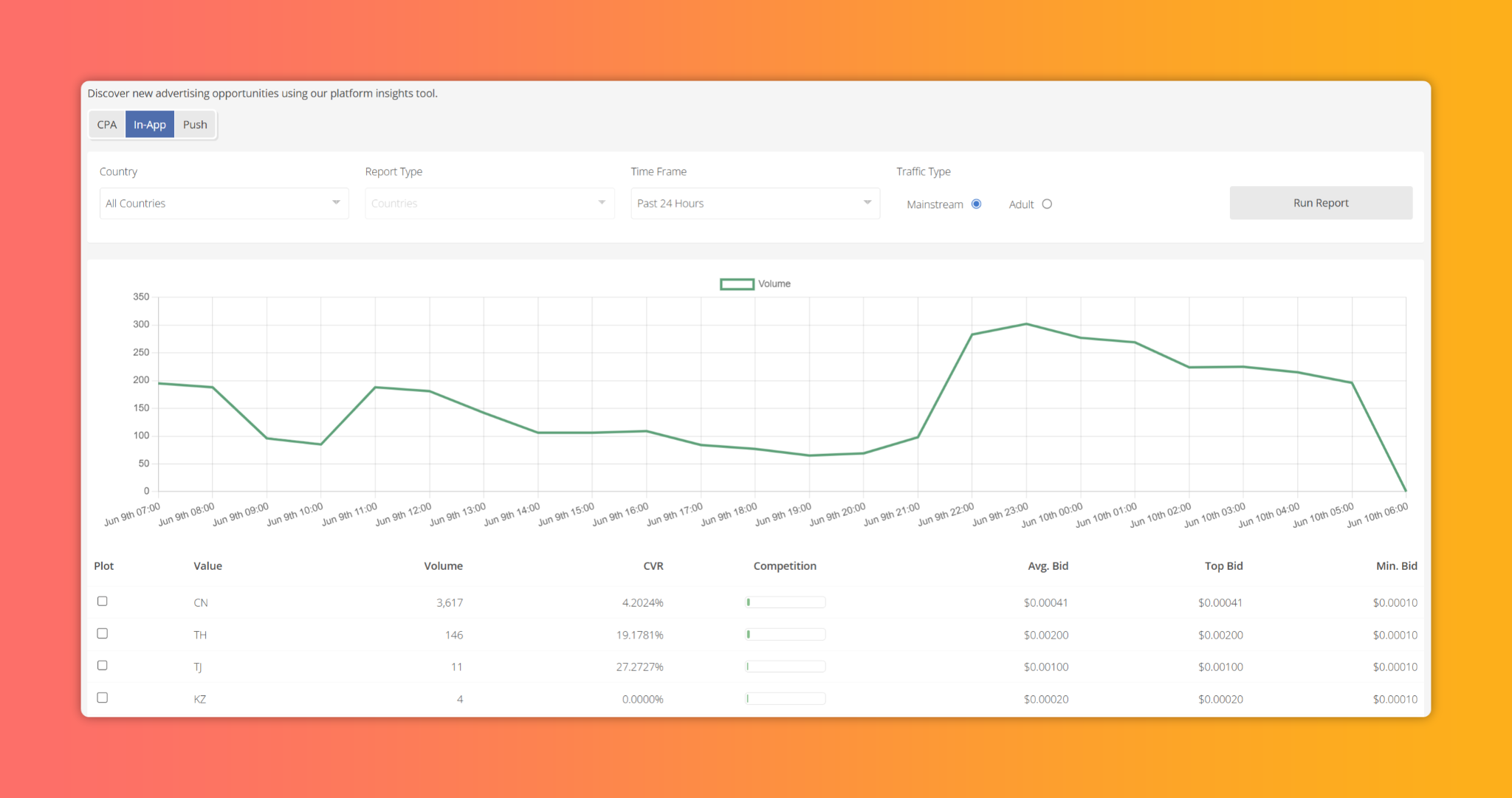Expand the Report Type dropdown
1512x798 pixels.
(489, 203)
